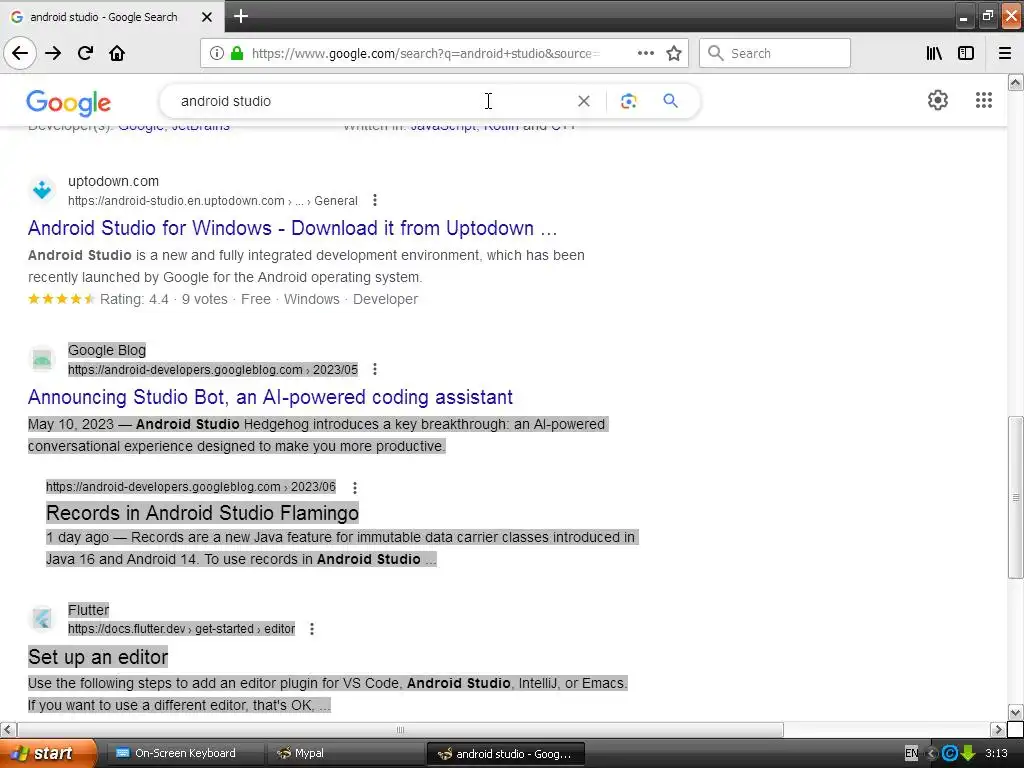The height and width of the screenshot is (768, 1024).
Task: Click the Uptodown site favicon
Action: (42, 190)
